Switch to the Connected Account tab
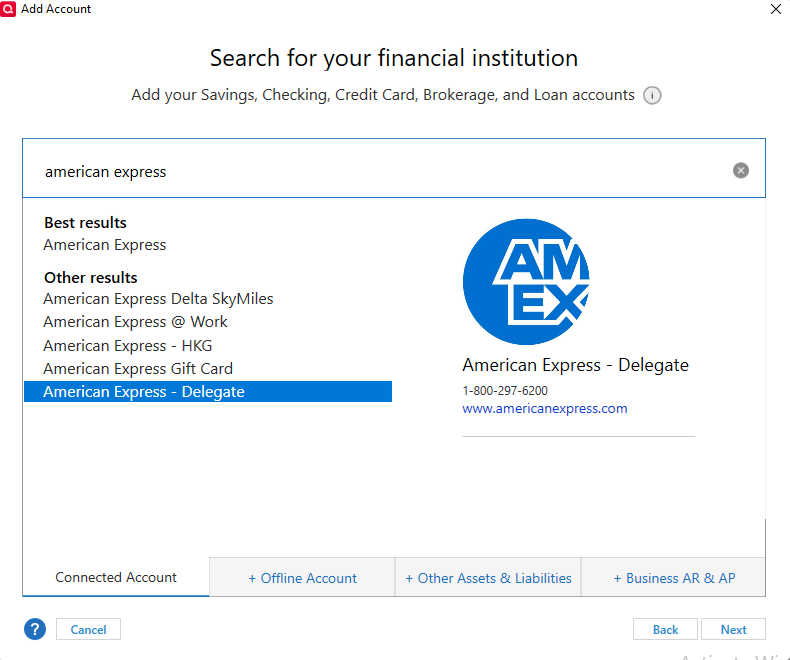 click(116, 577)
